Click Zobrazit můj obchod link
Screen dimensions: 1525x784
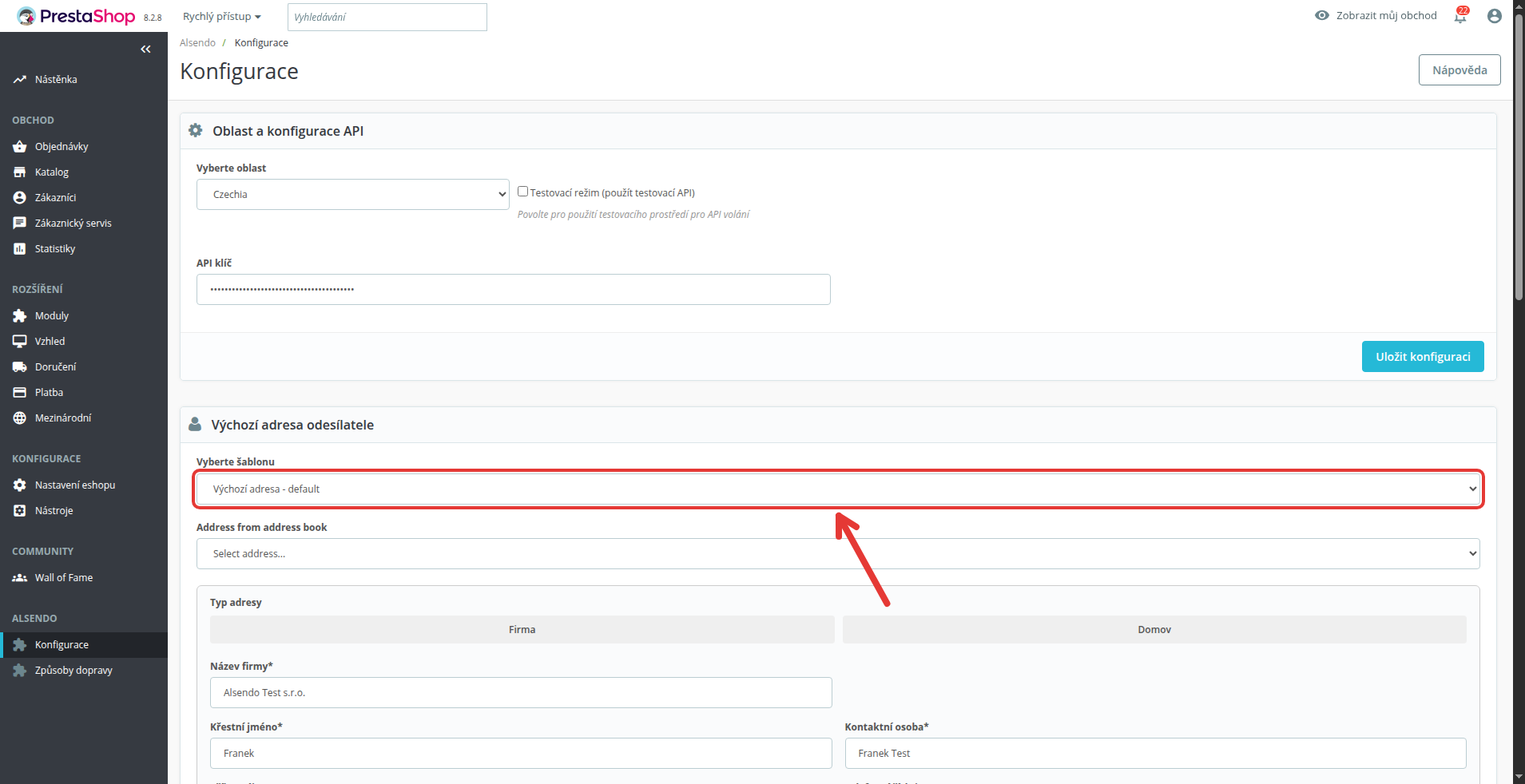pos(1376,16)
